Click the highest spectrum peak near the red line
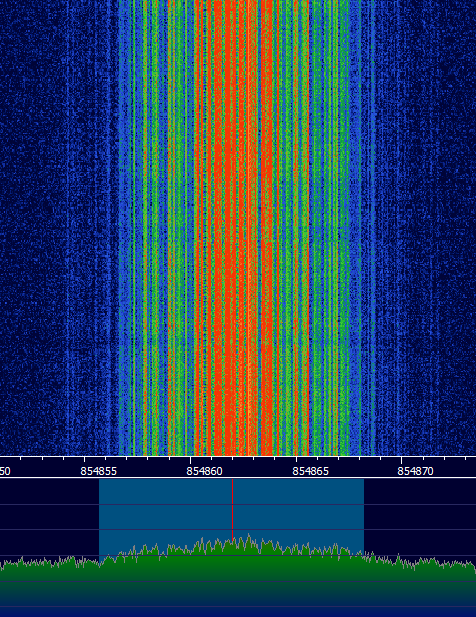Viewport: 476px width, 617px height. (x=248, y=536)
